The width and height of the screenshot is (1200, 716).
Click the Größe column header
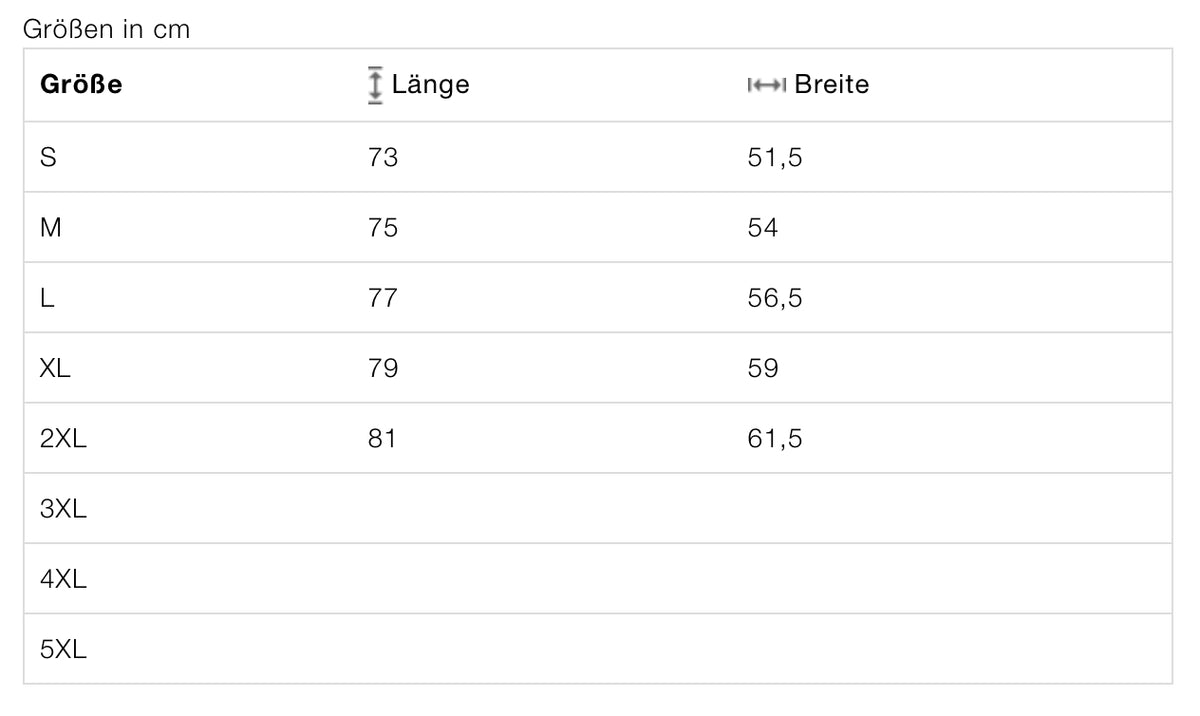[81, 85]
